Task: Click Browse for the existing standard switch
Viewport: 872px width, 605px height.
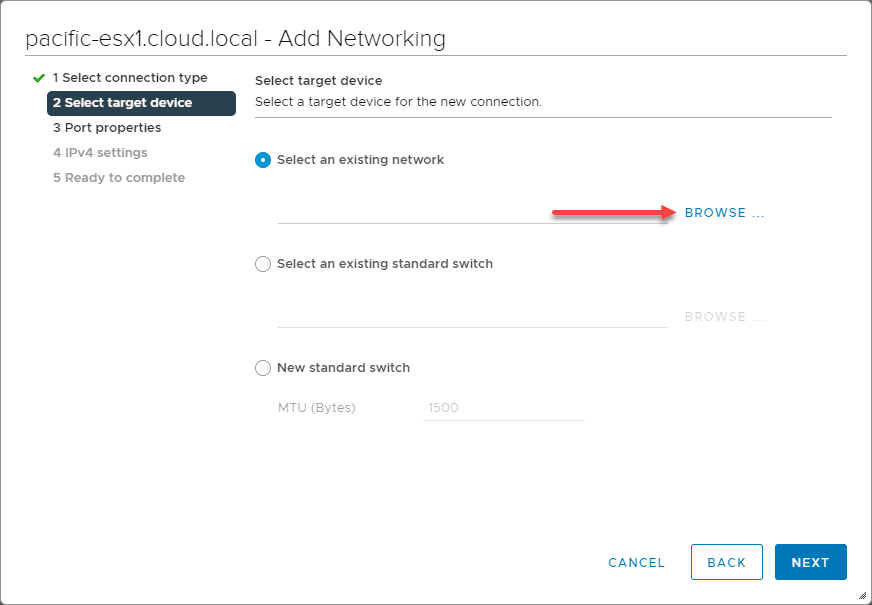Action: (724, 317)
